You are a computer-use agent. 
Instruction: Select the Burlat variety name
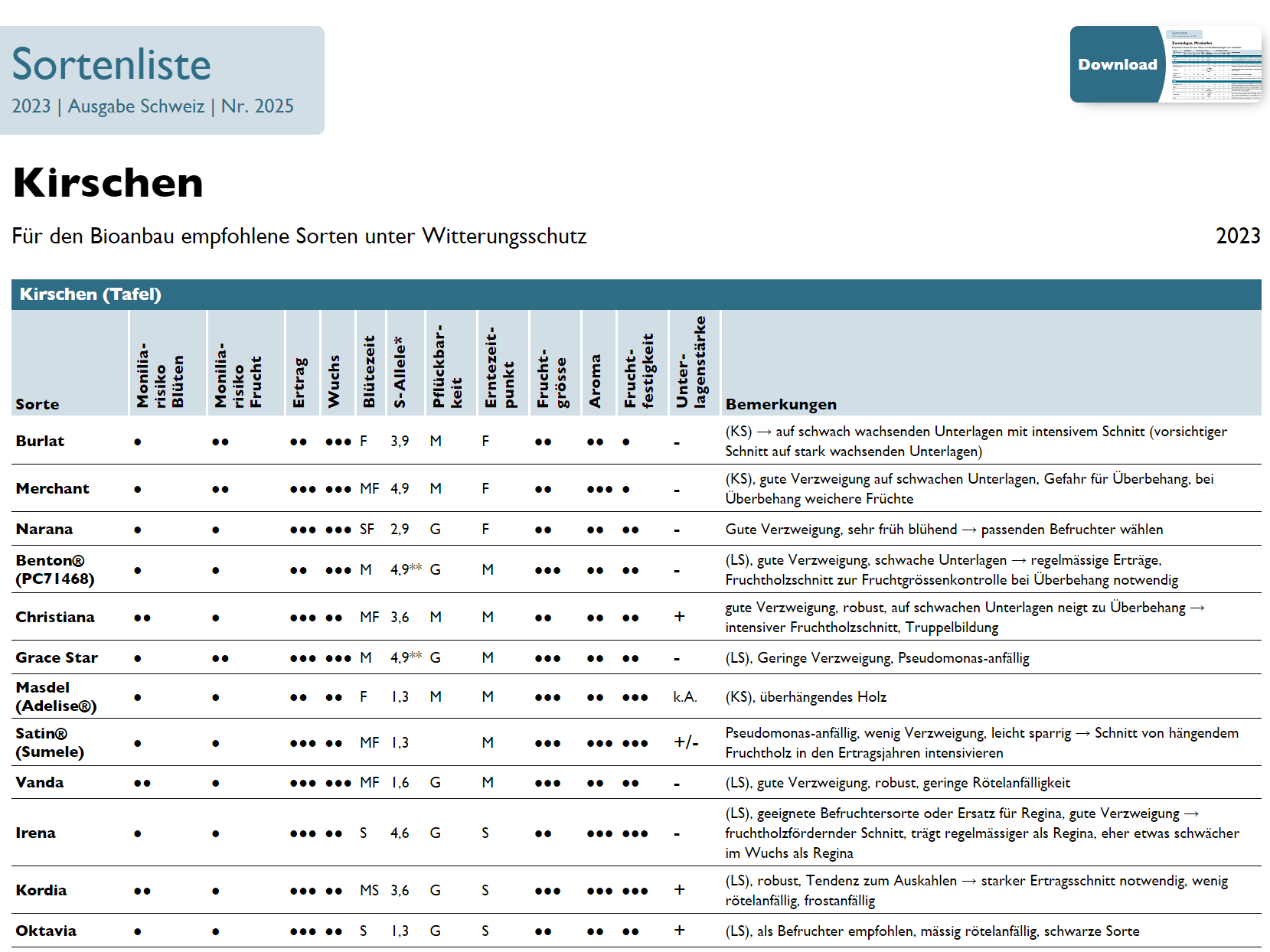click(40, 441)
